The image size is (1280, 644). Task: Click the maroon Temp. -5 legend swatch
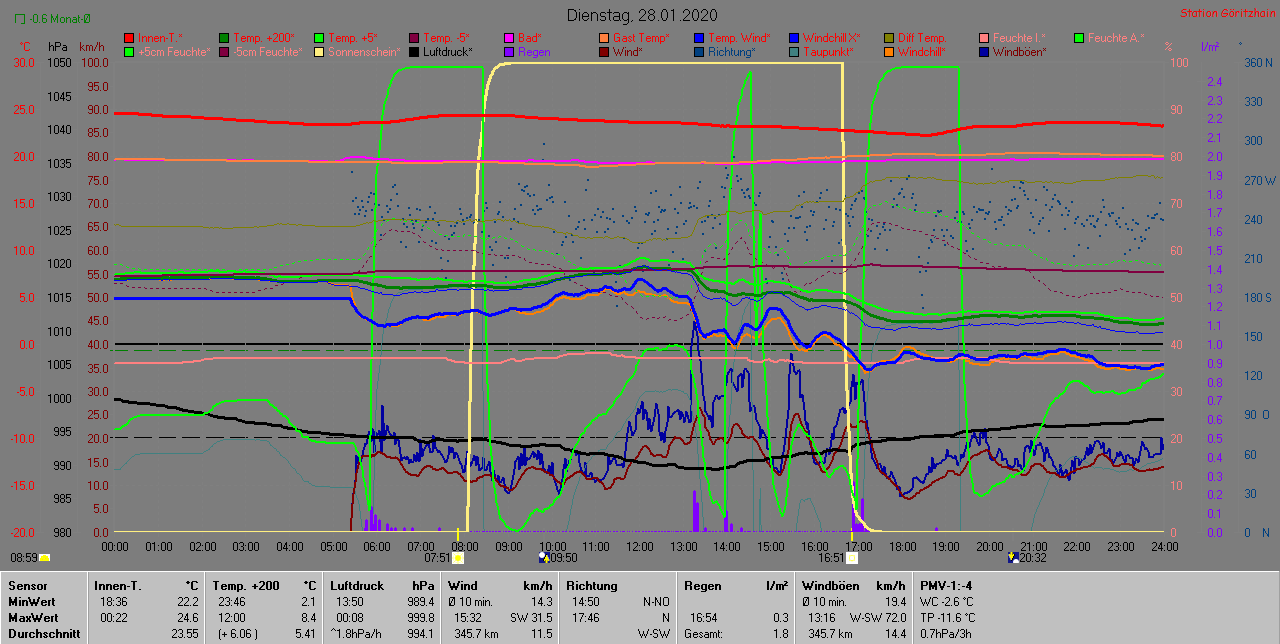pyautogui.click(x=413, y=38)
